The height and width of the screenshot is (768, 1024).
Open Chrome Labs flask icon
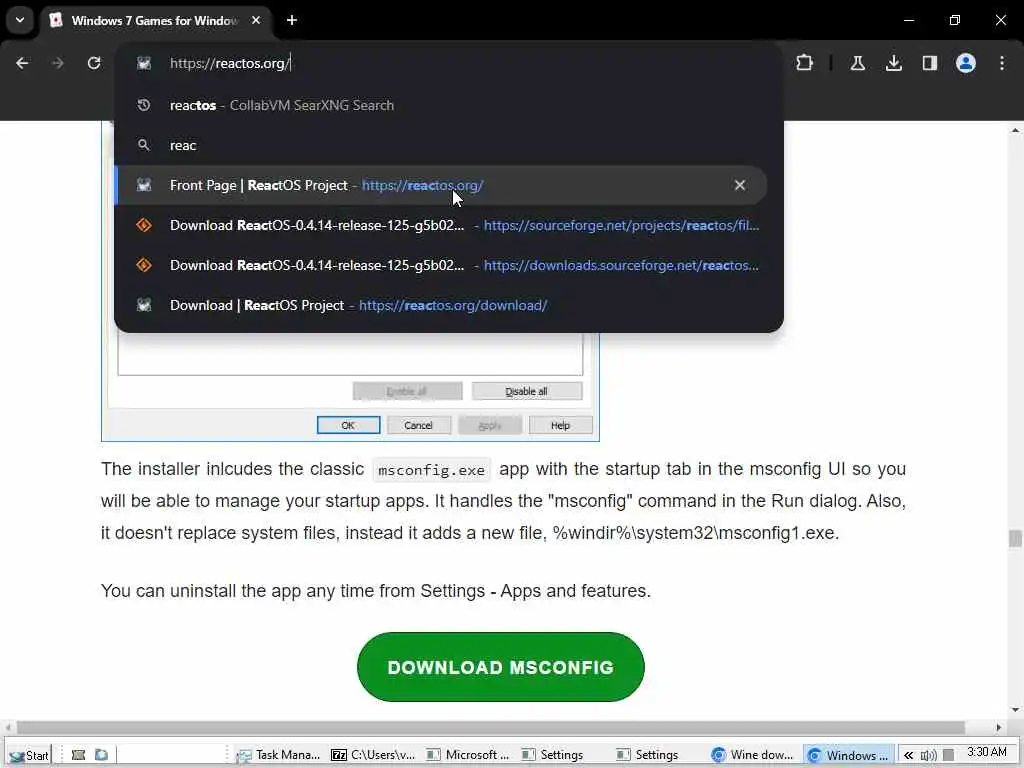(x=857, y=63)
